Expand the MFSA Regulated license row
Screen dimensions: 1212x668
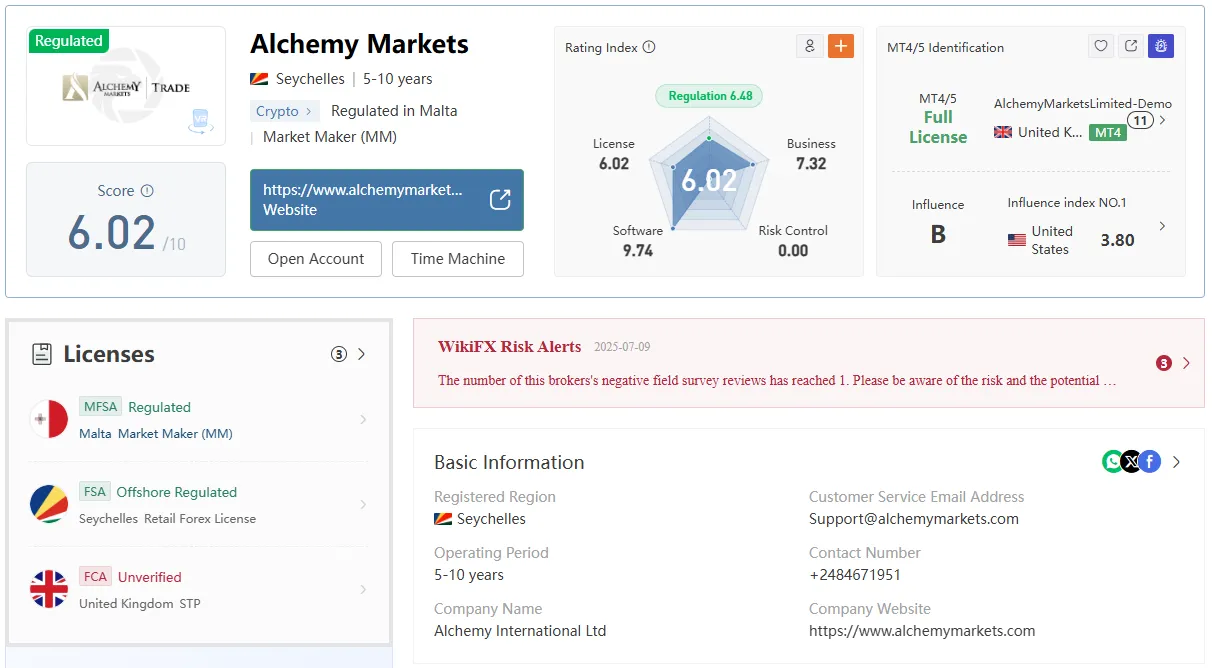[x=363, y=420]
